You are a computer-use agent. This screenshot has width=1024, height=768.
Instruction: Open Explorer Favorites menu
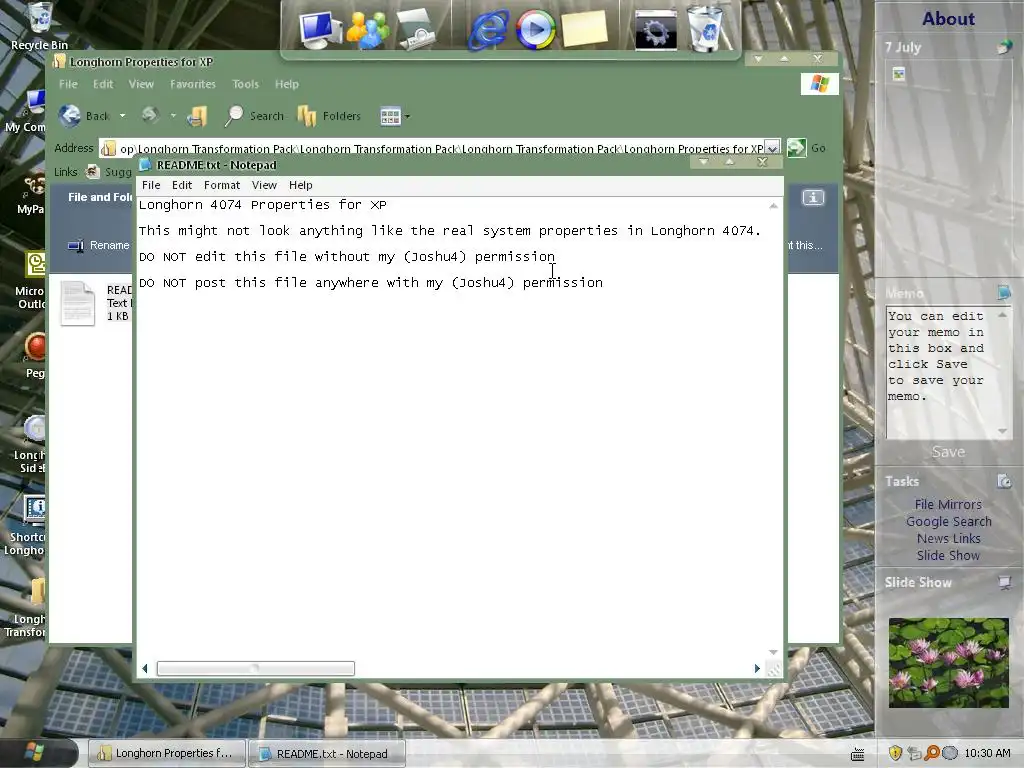point(193,84)
